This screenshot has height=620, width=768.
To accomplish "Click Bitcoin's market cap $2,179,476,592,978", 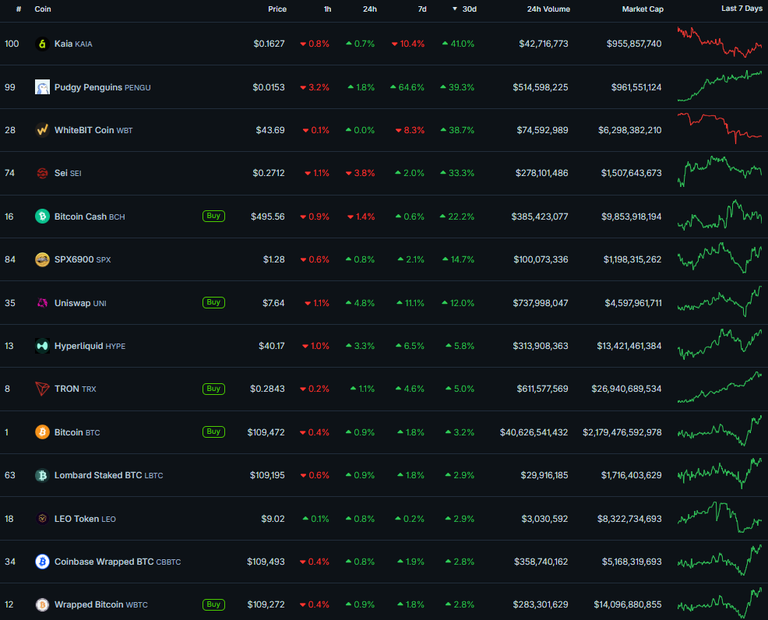I will coord(622,432).
